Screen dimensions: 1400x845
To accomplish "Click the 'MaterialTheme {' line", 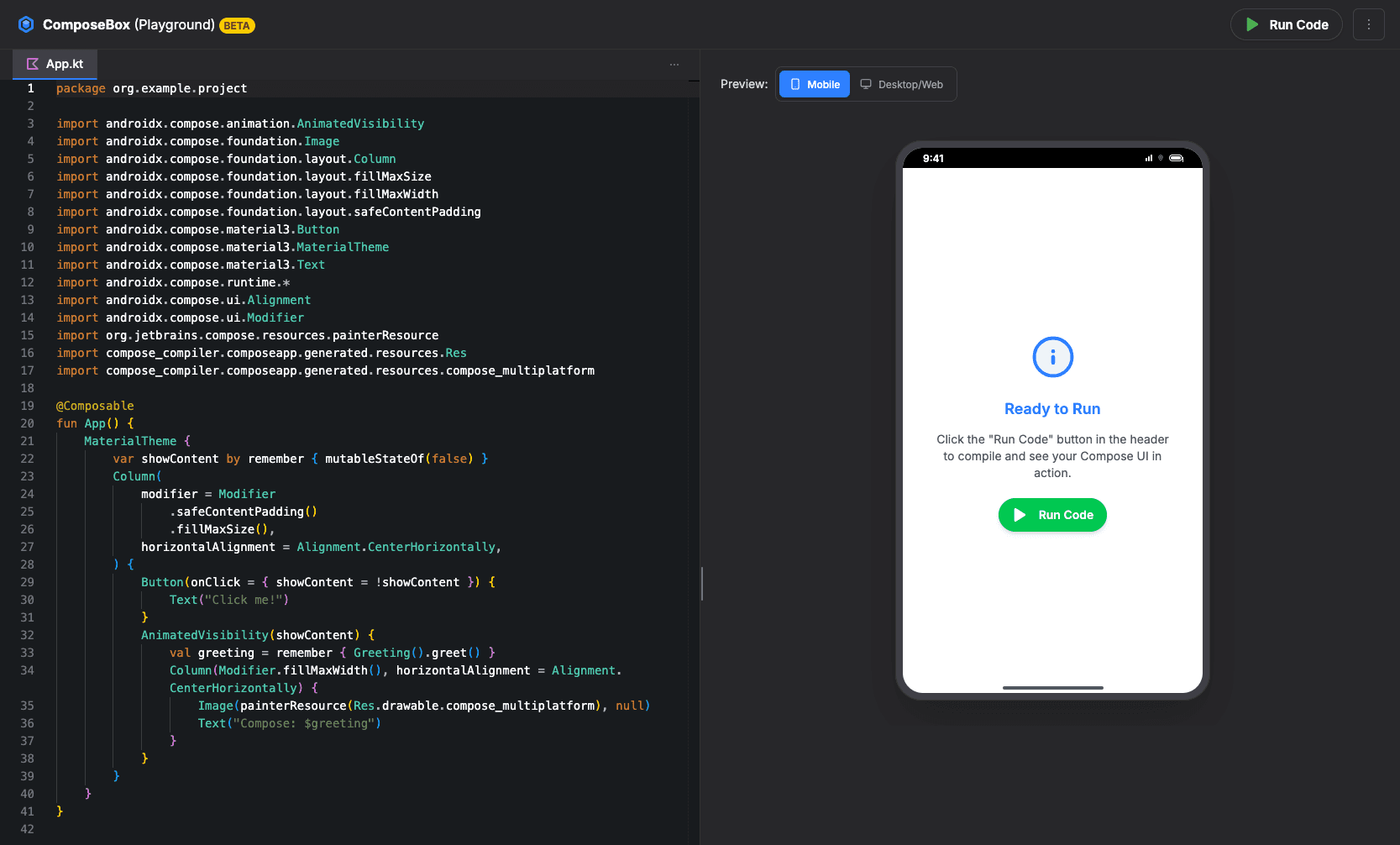I will click(137, 441).
